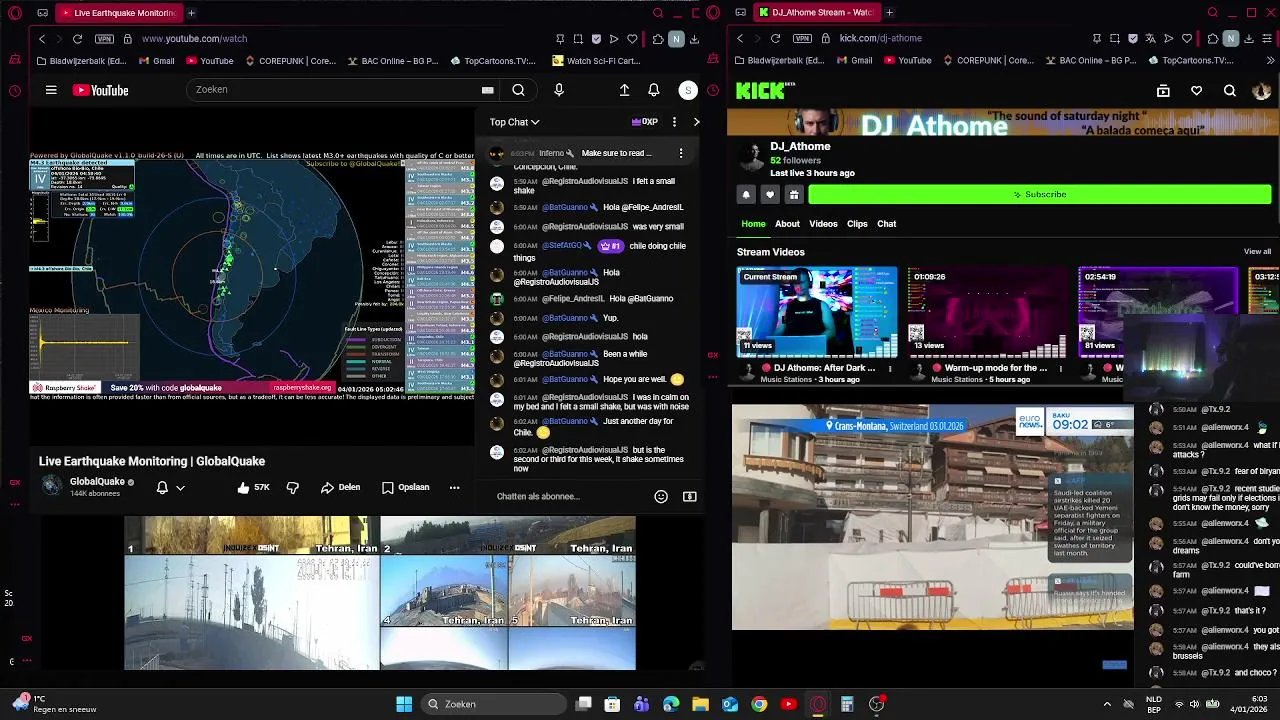Open extensions cube icon in Kick window

(x=1213, y=38)
